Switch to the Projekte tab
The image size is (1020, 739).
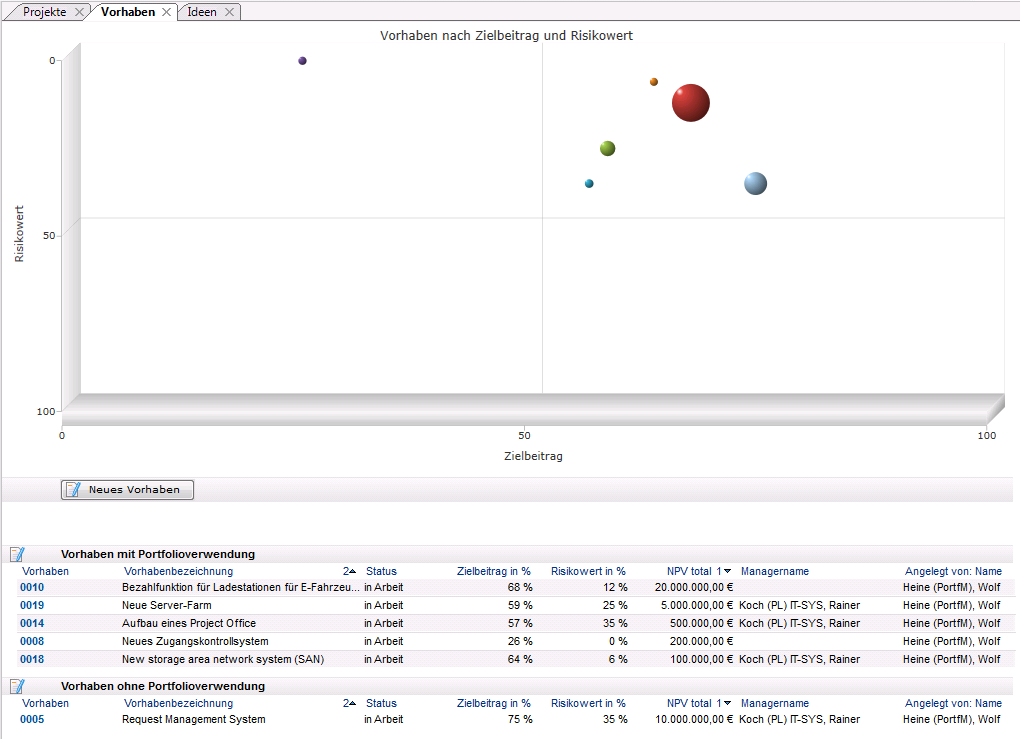pyautogui.click(x=45, y=12)
